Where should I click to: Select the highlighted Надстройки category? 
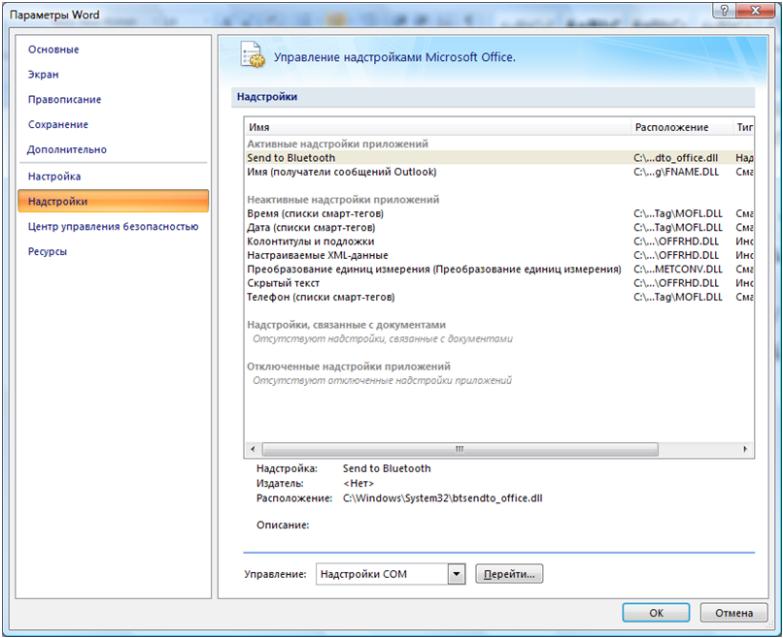113,201
